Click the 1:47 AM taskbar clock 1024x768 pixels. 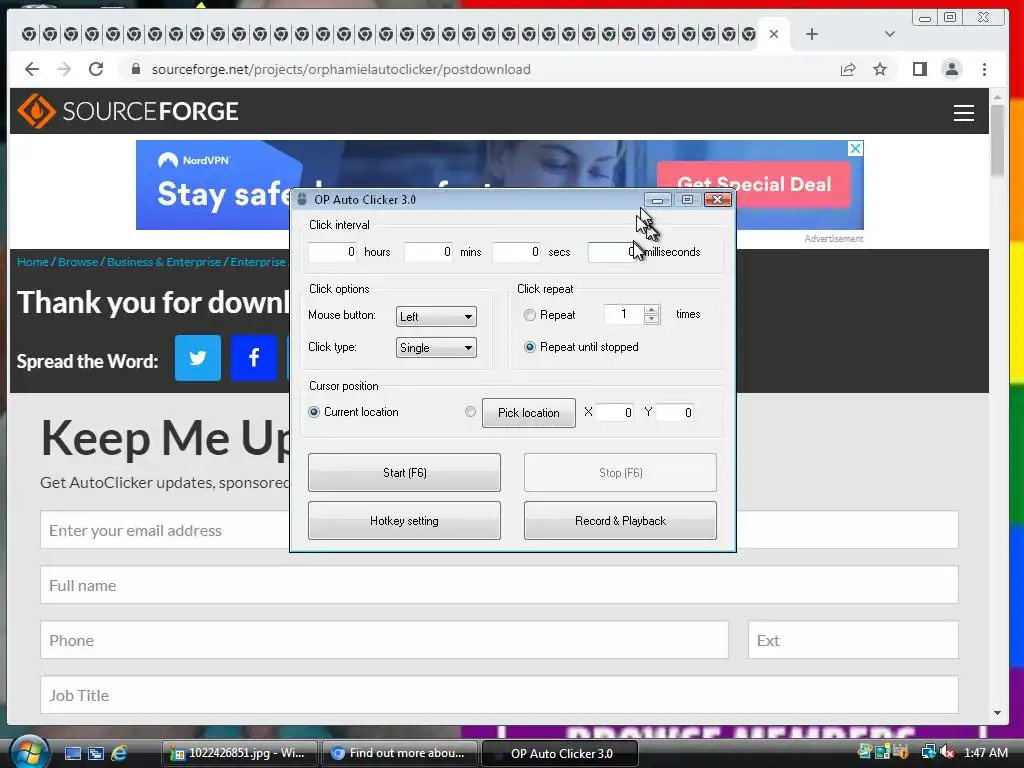pos(985,752)
